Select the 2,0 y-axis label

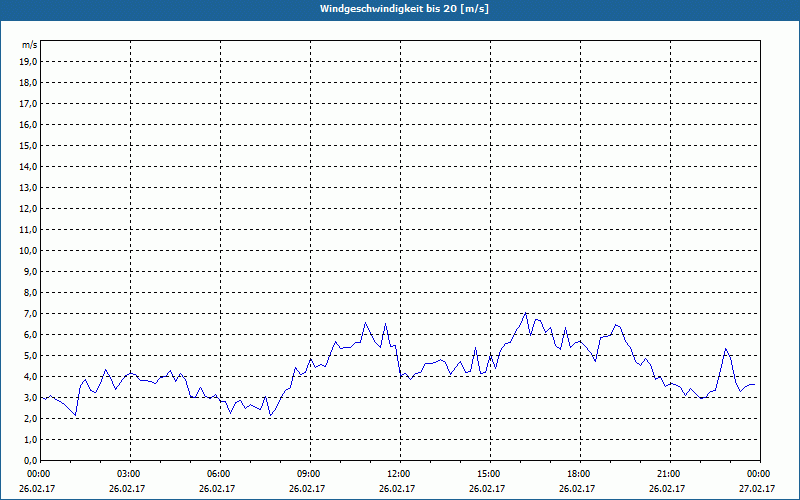[30, 418]
